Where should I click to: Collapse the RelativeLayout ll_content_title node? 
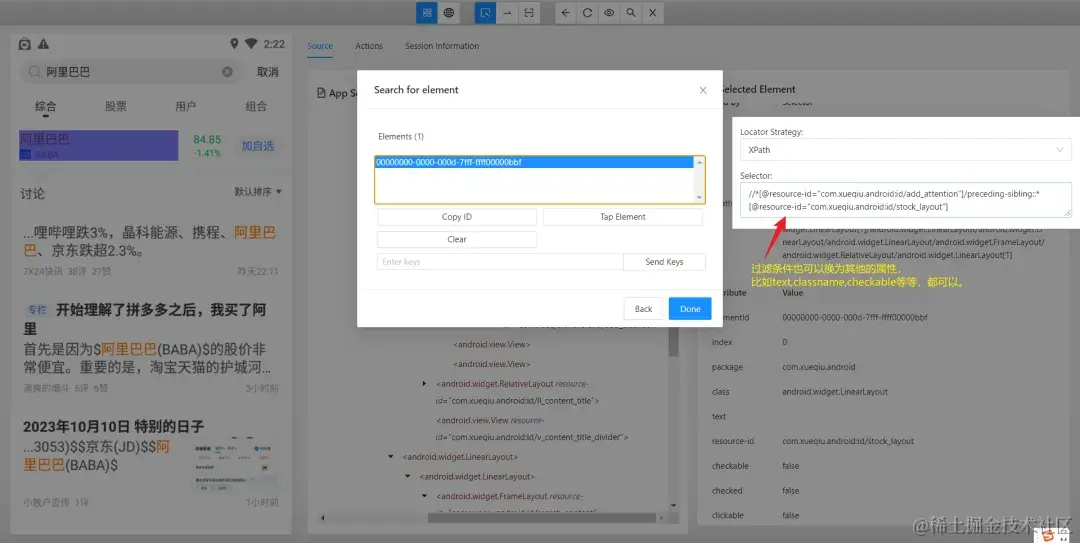[x=424, y=383]
